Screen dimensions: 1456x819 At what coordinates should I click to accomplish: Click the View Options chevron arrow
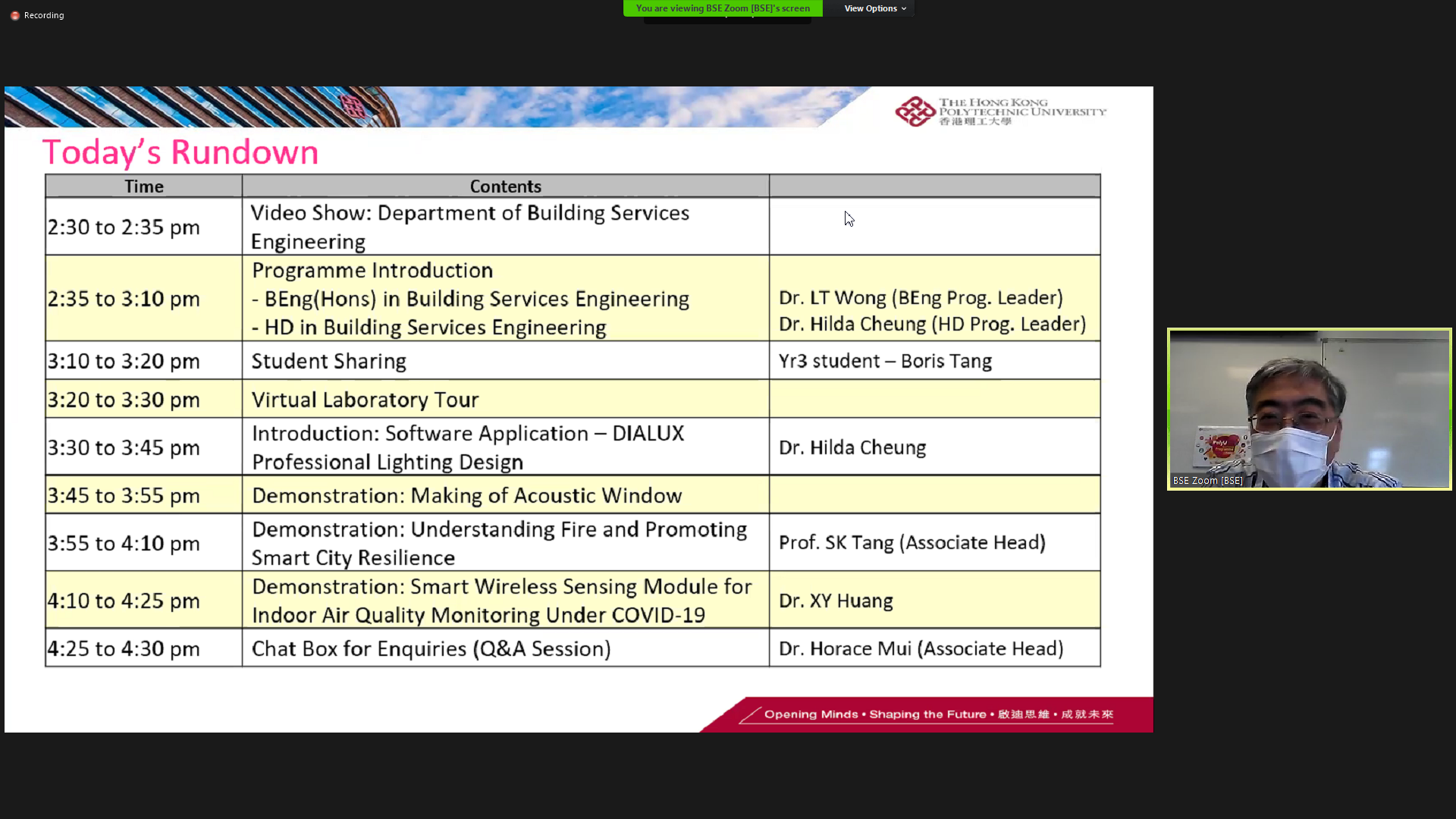coord(904,9)
